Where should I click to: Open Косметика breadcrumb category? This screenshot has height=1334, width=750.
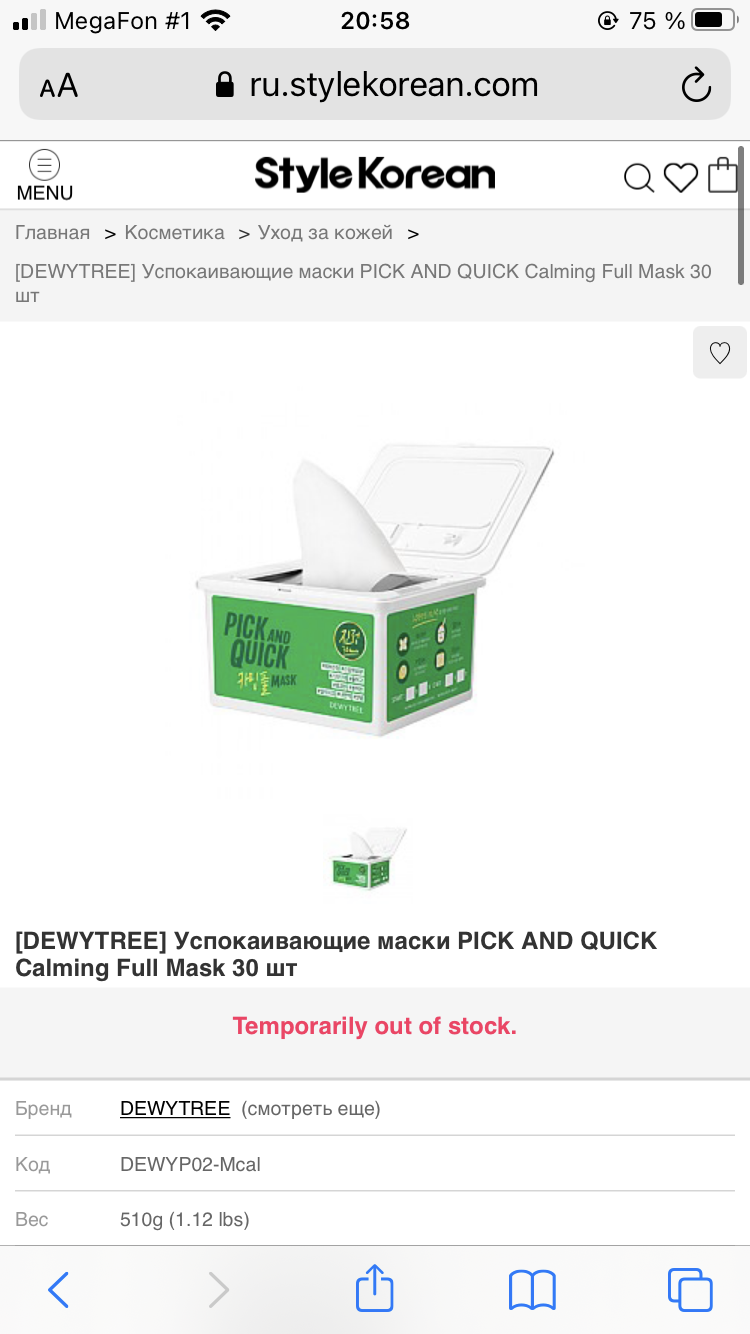coord(174,233)
